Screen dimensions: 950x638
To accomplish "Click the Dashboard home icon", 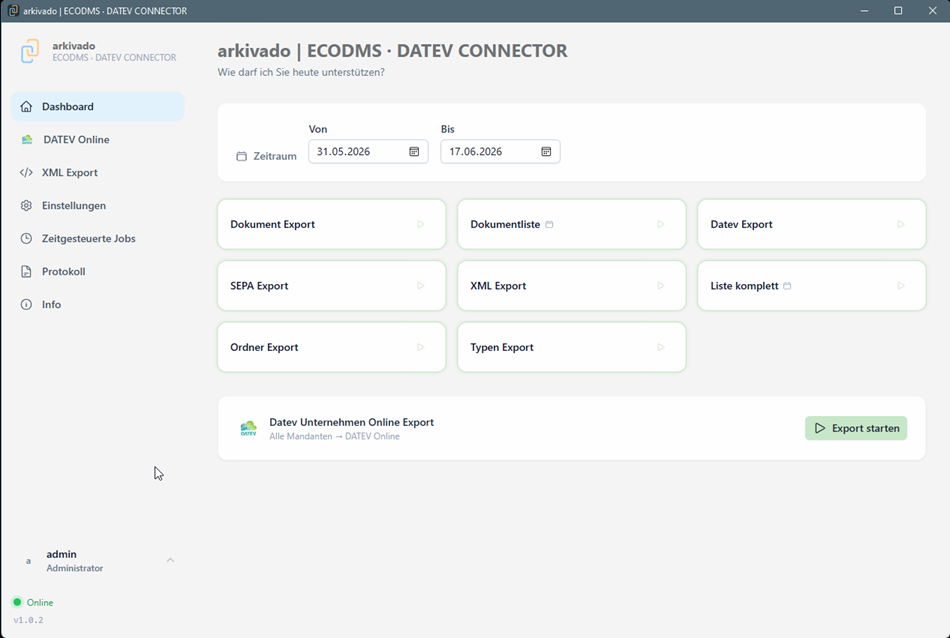I will pos(26,107).
